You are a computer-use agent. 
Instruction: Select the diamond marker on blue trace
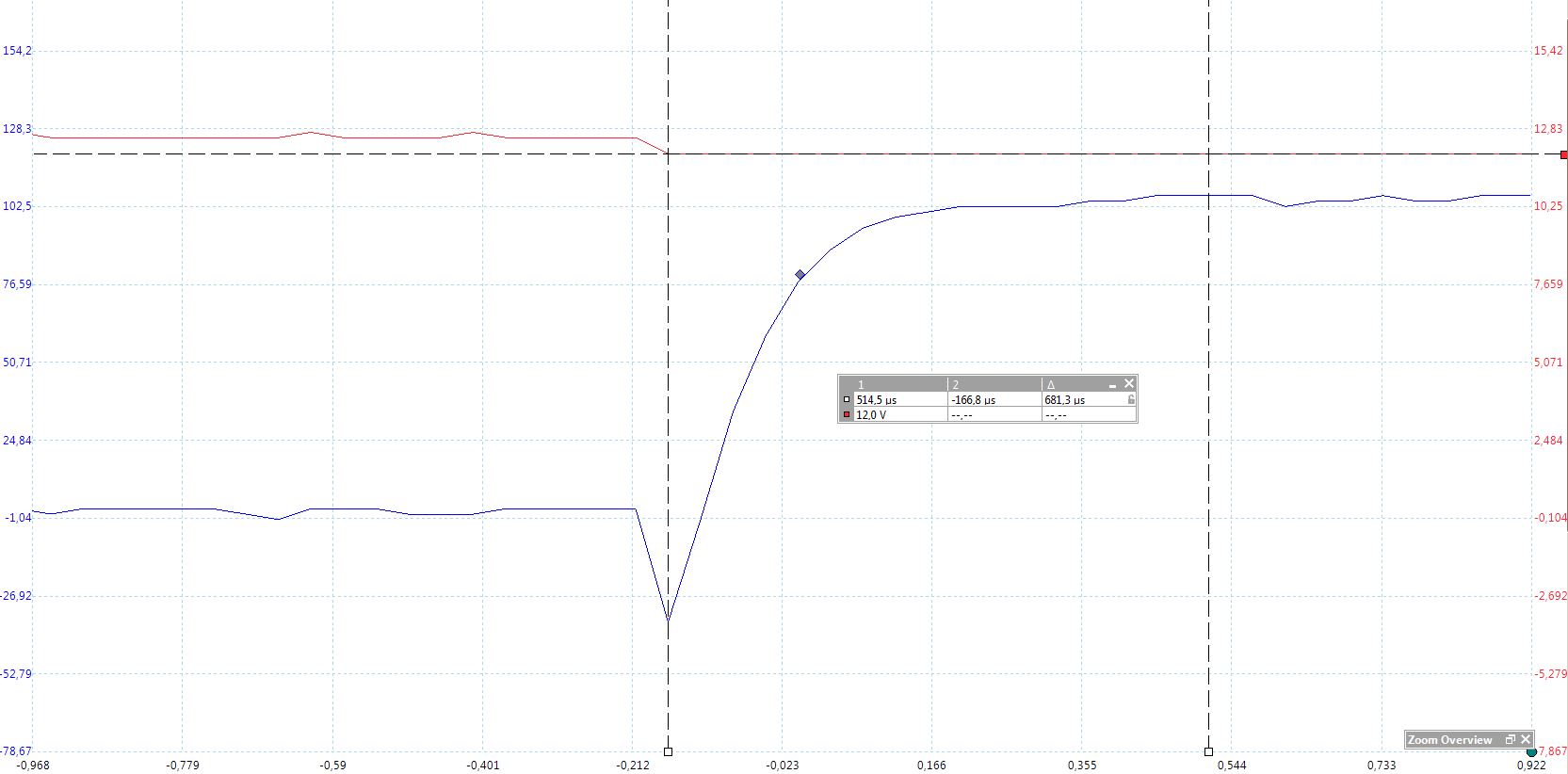click(x=800, y=275)
